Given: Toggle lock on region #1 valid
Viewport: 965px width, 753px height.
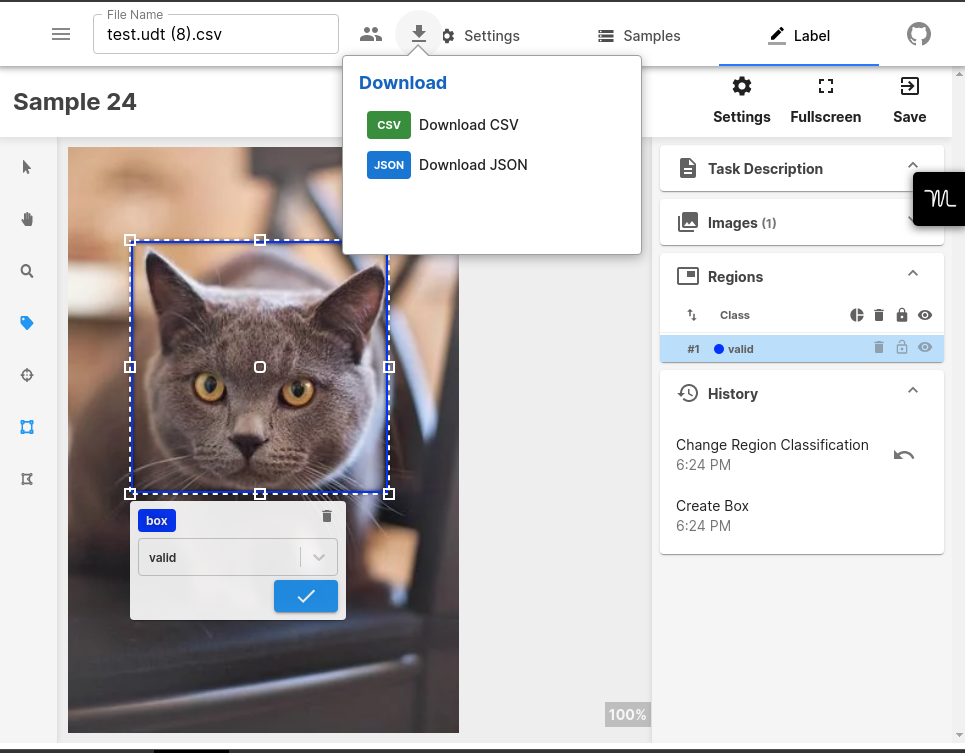Looking at the screenshot, I should [x=902, y=348].
